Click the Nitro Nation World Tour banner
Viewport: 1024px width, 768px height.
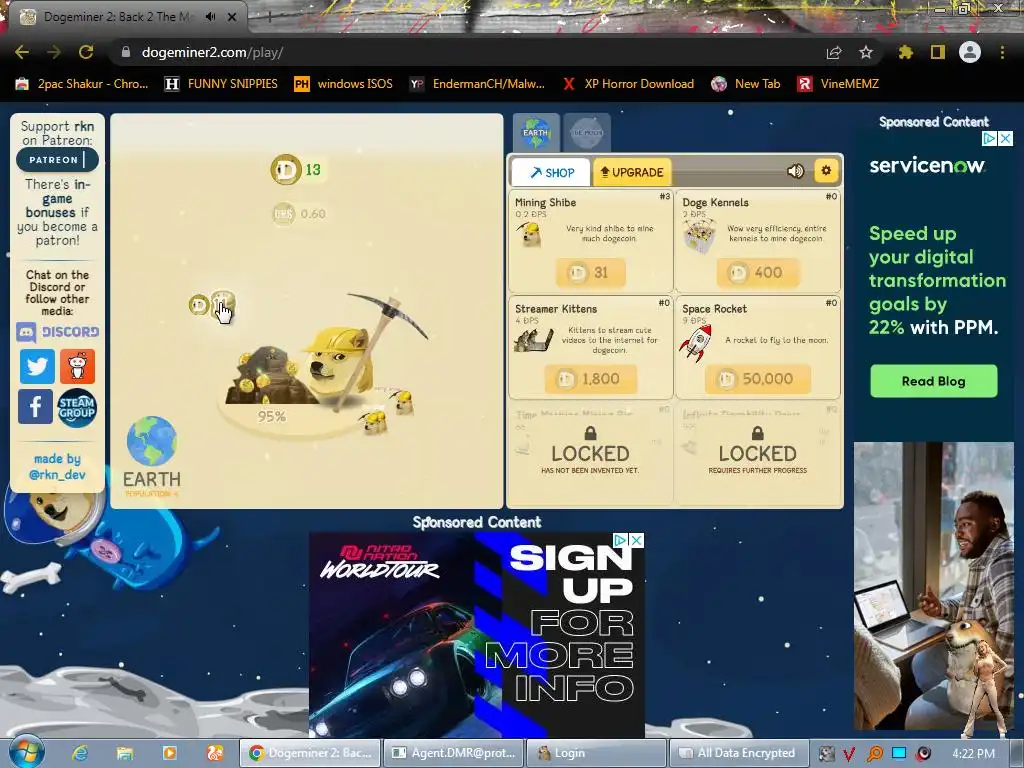coord(477,635)
